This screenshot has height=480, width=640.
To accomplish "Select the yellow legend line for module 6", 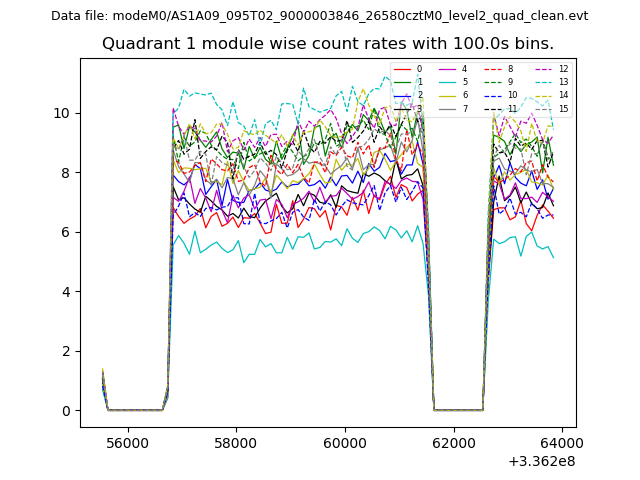I will click(449, 95).
